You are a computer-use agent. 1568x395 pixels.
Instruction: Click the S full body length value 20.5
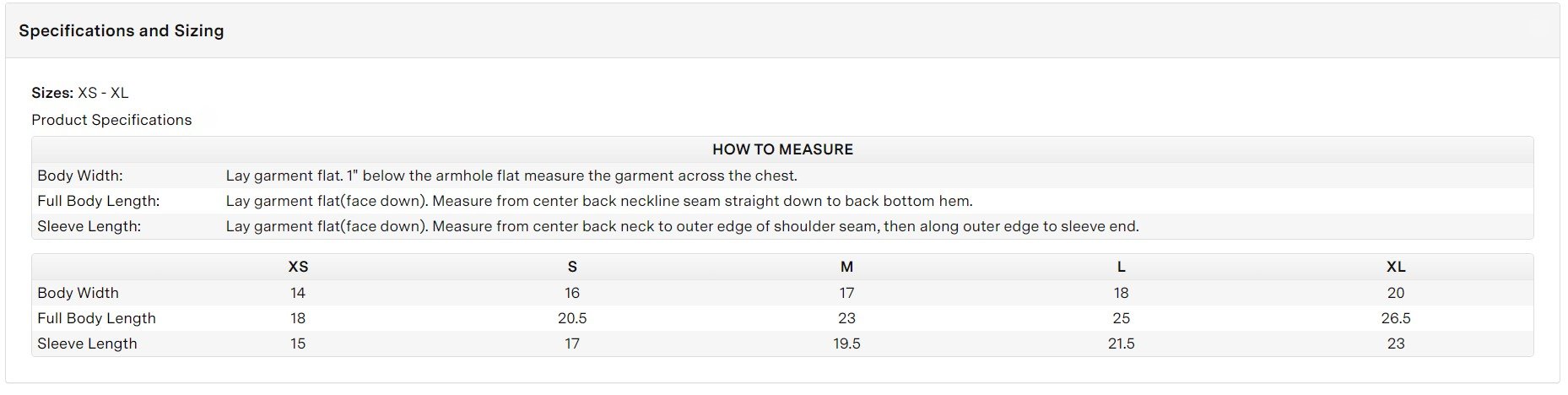point(572,318)
